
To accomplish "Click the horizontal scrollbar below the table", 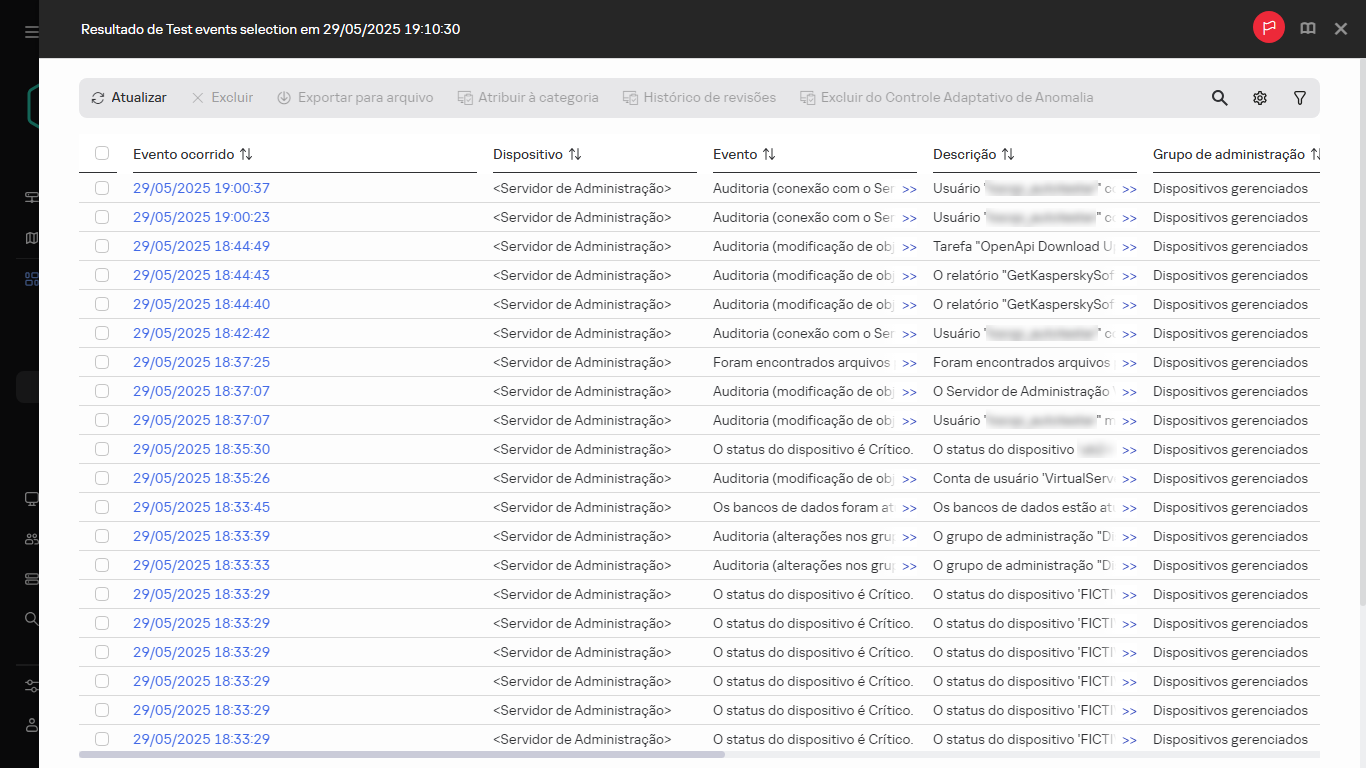I will tap(400, 754).
